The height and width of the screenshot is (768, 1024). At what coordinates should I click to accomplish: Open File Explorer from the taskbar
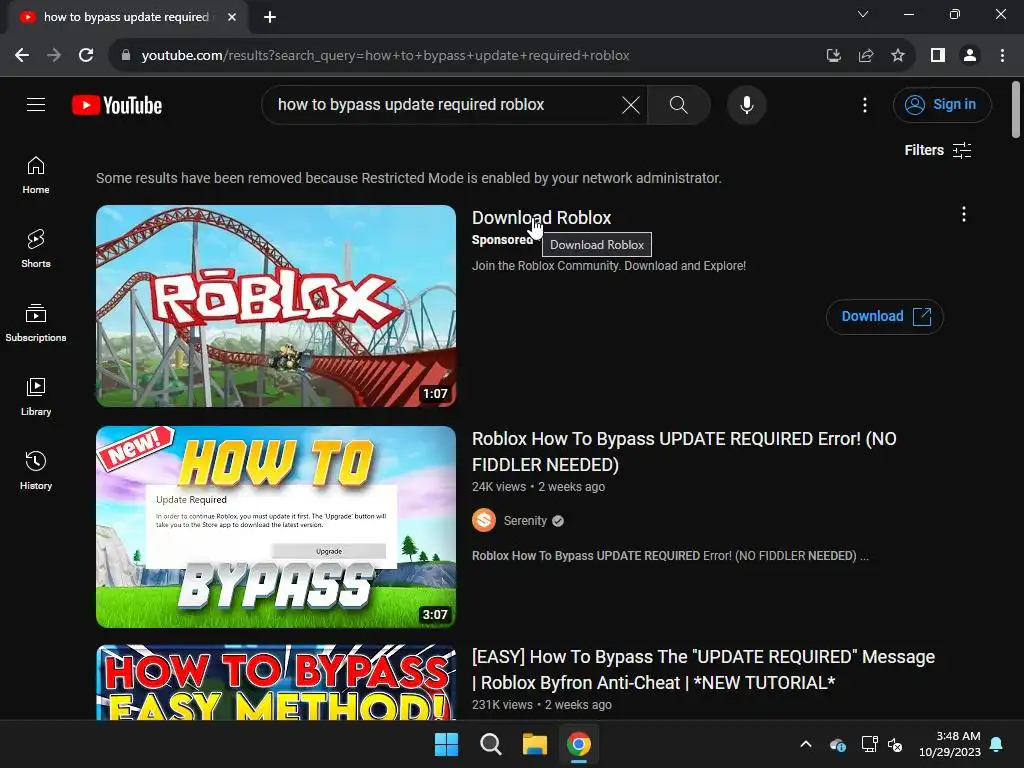534,744
